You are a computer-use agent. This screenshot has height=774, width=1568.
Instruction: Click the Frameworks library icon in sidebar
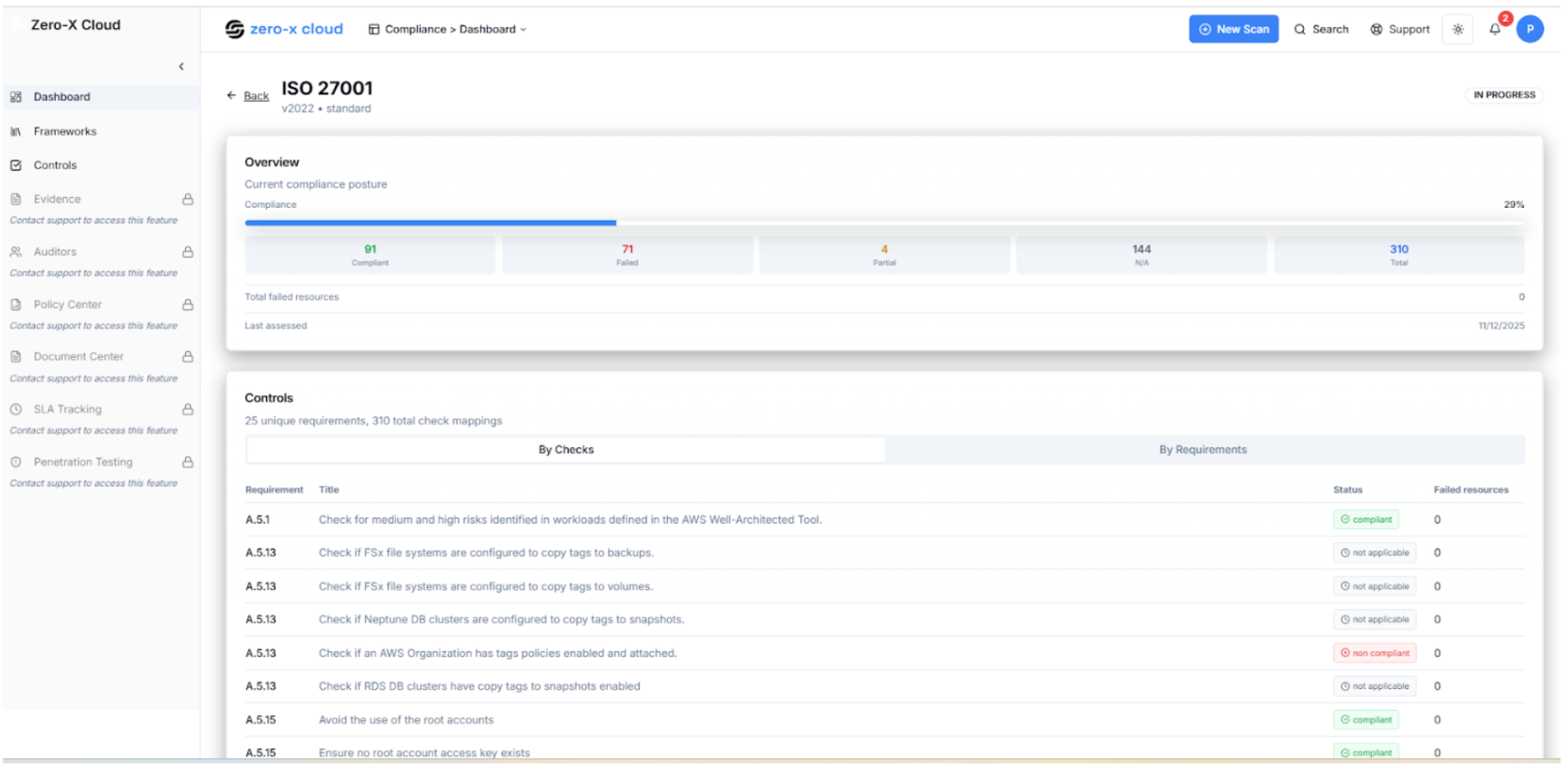(x=15, y=132)
